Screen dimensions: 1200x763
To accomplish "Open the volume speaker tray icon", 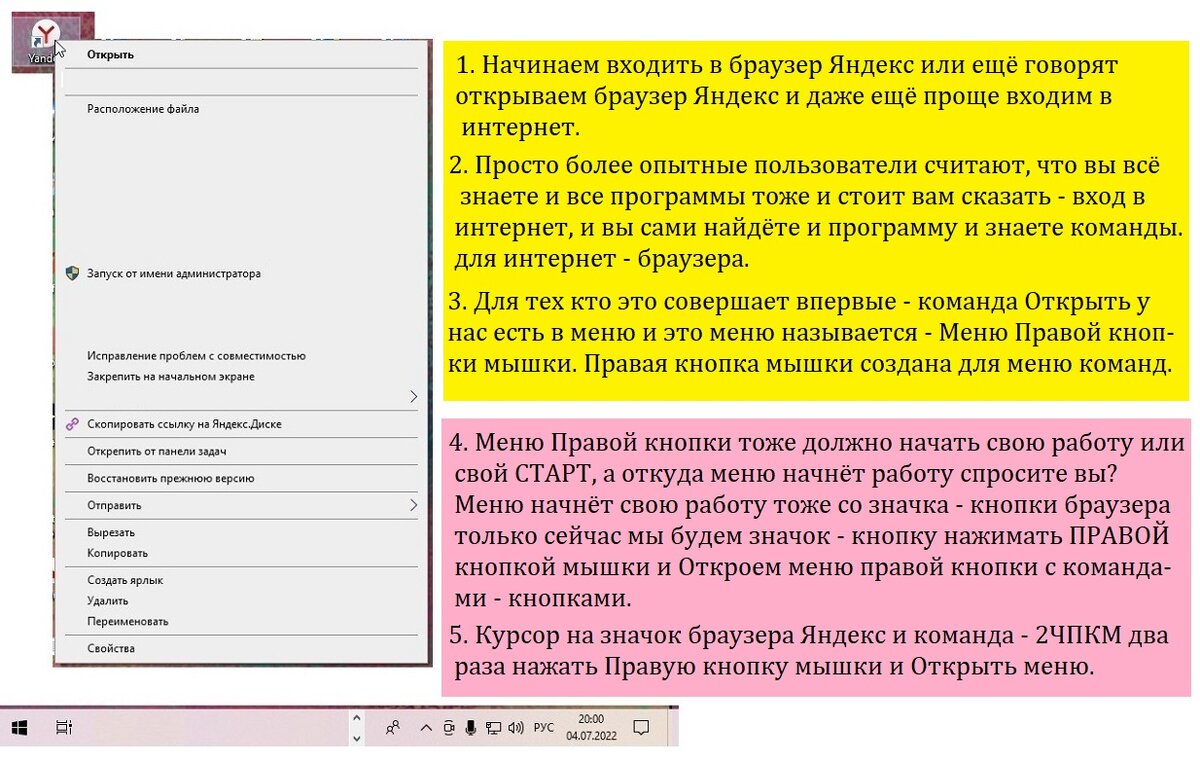I will click(x=516, y=728).
